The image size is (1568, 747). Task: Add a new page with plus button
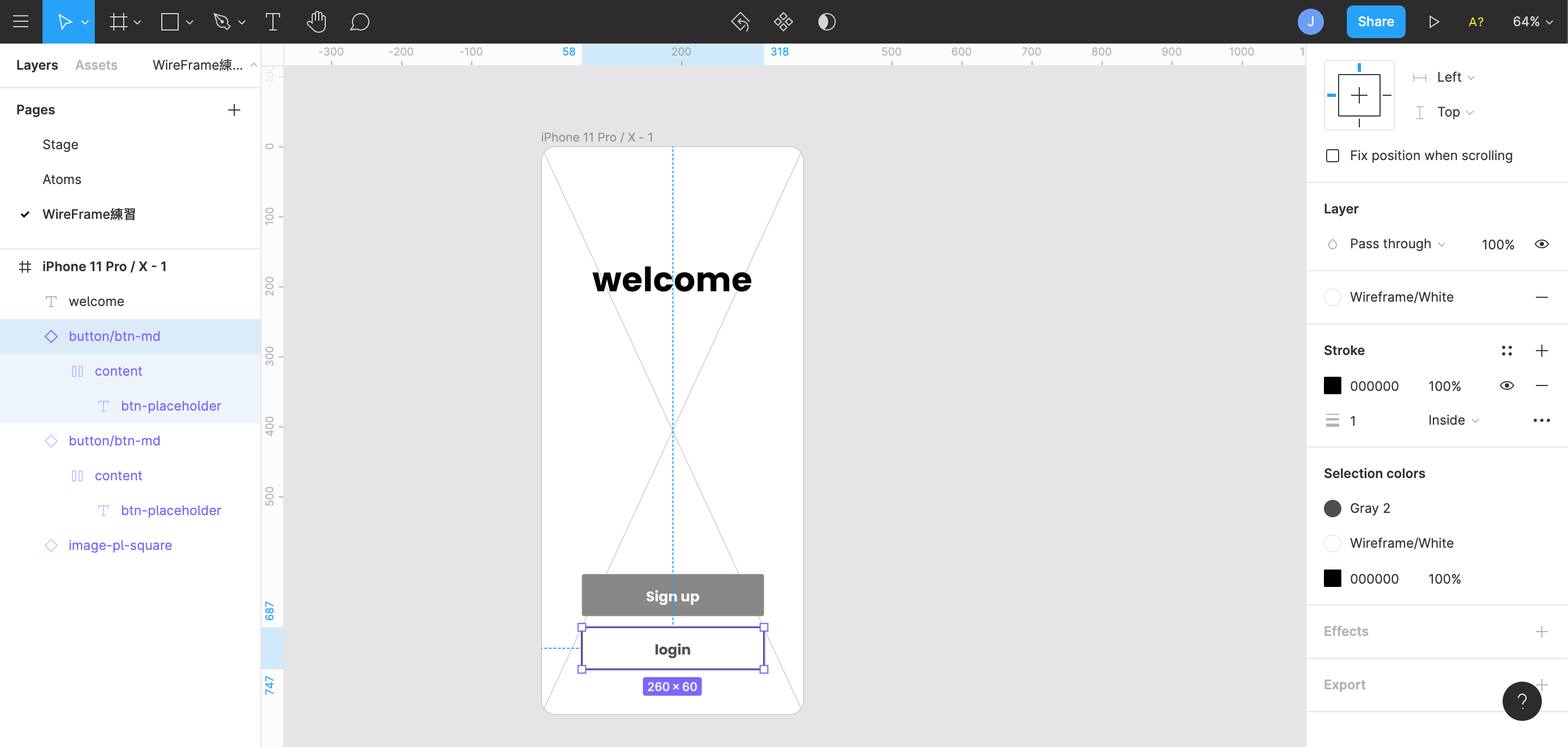tap(234, 110)
